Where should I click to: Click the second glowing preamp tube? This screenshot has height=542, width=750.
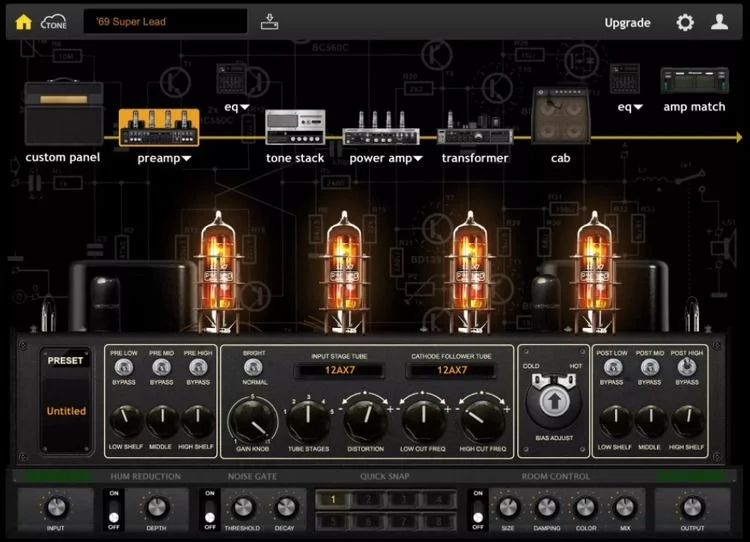pos(344,272)
